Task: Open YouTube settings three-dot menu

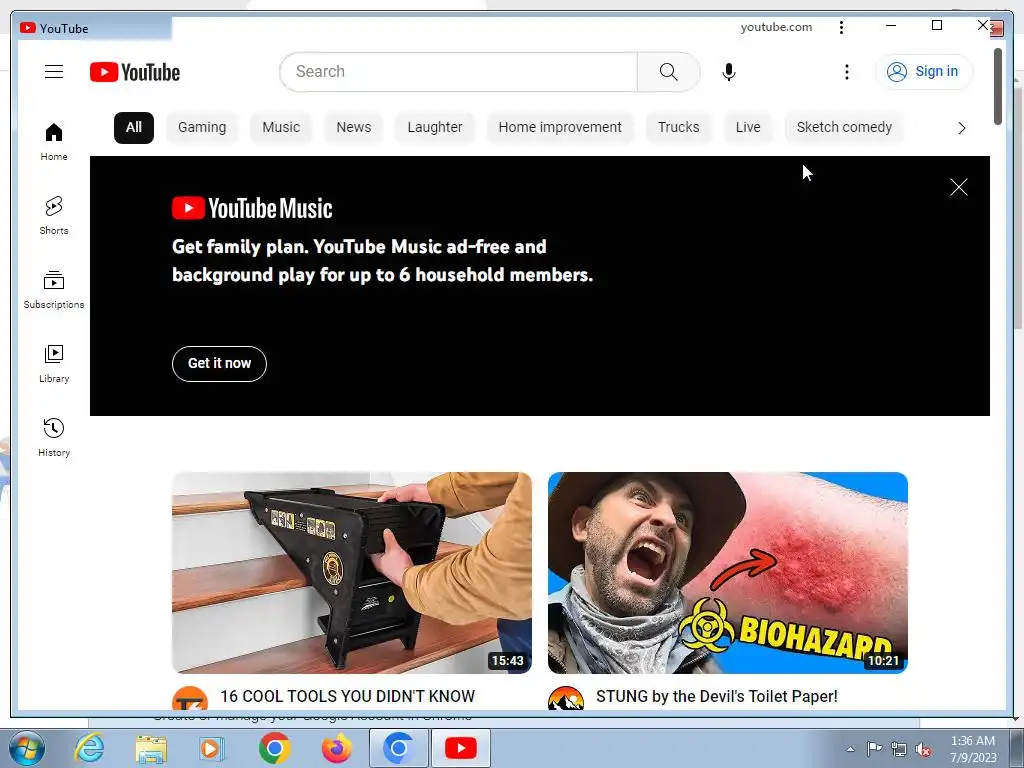Action: [x=846, y=72]
